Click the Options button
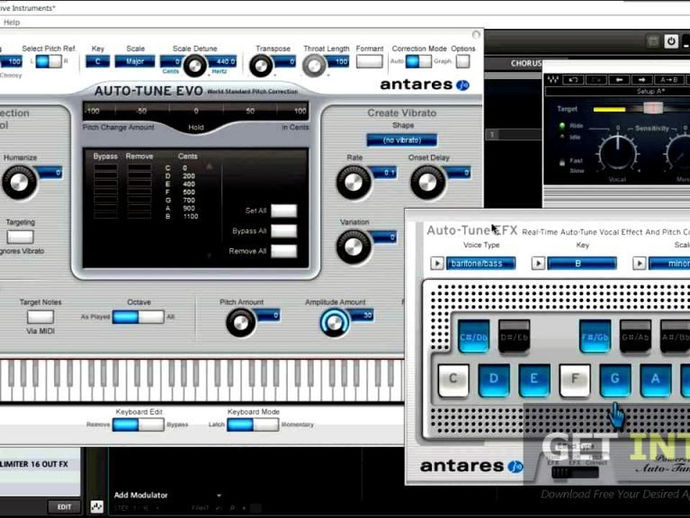The height and width of the screenshot is (518, 690). (462, 61)
